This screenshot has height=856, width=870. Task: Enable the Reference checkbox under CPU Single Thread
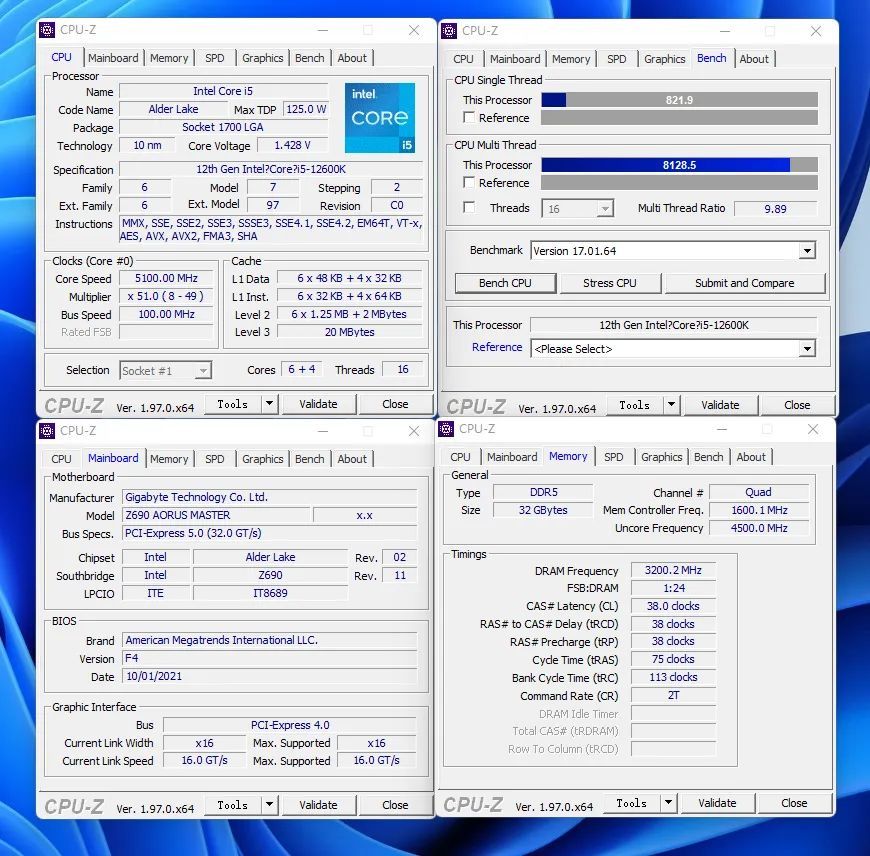(469, 117)
